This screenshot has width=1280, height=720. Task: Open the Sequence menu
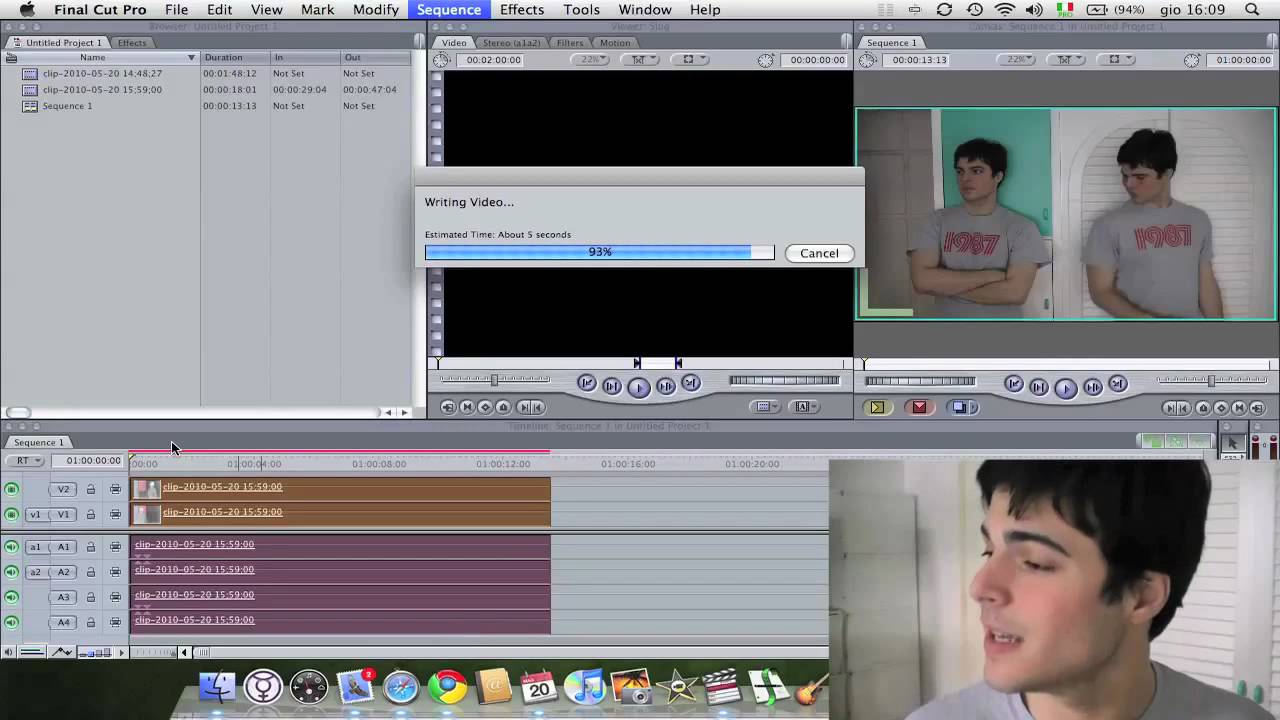click(x=449, y=9)
